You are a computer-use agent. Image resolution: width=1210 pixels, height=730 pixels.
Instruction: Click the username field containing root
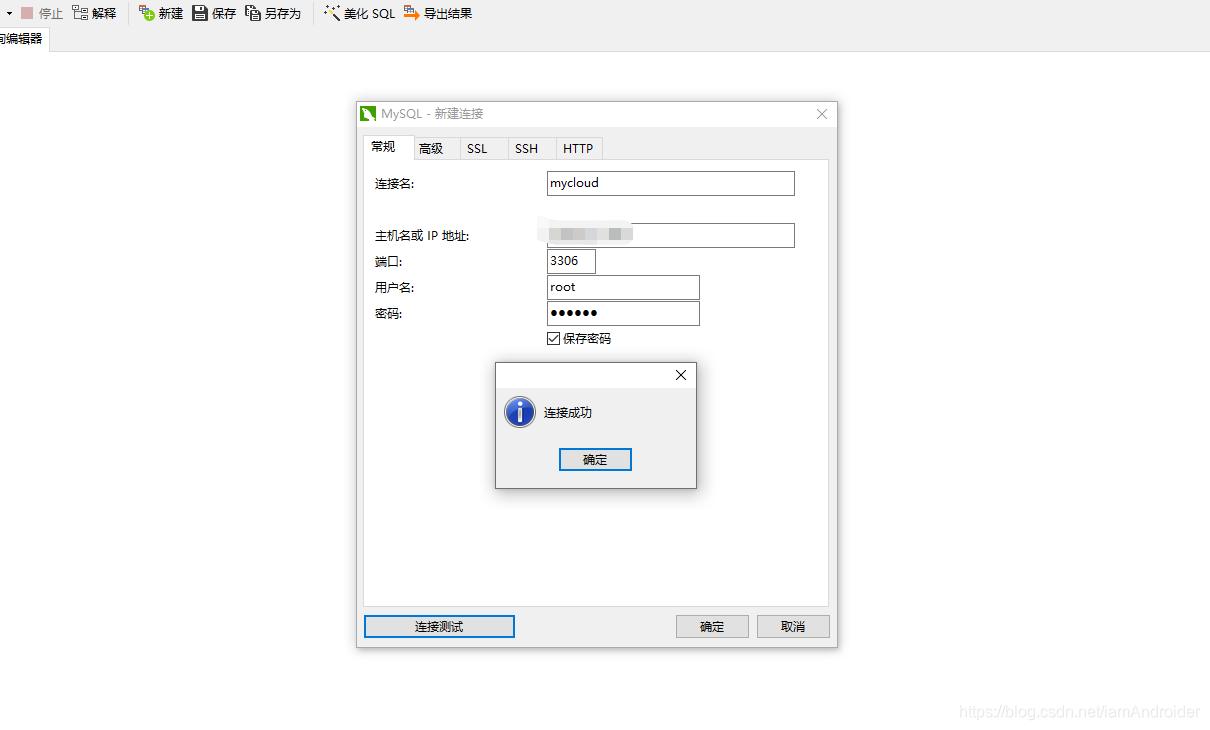pos(623,287)
